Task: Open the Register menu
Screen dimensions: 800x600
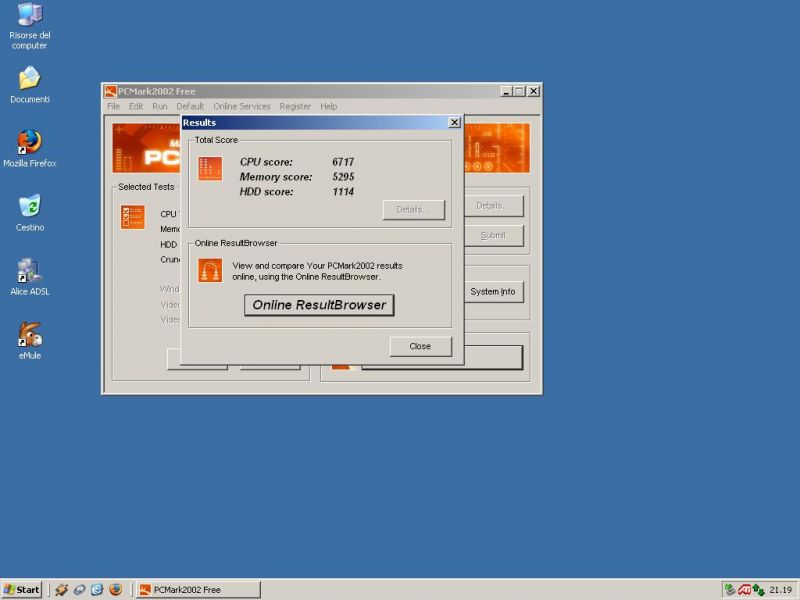Action: point(295,106)
